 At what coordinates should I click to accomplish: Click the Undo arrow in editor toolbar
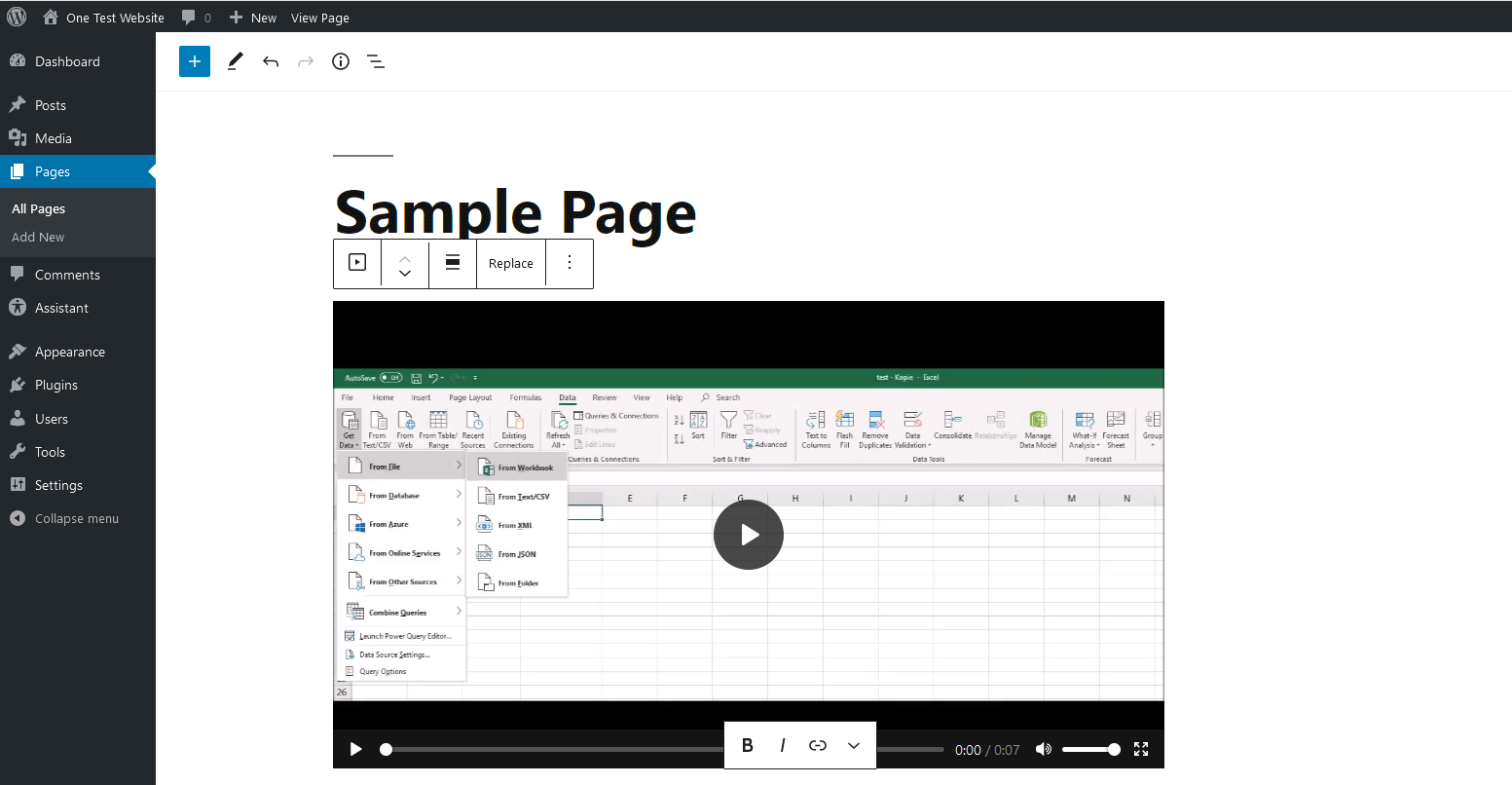(x=271, y=61)
